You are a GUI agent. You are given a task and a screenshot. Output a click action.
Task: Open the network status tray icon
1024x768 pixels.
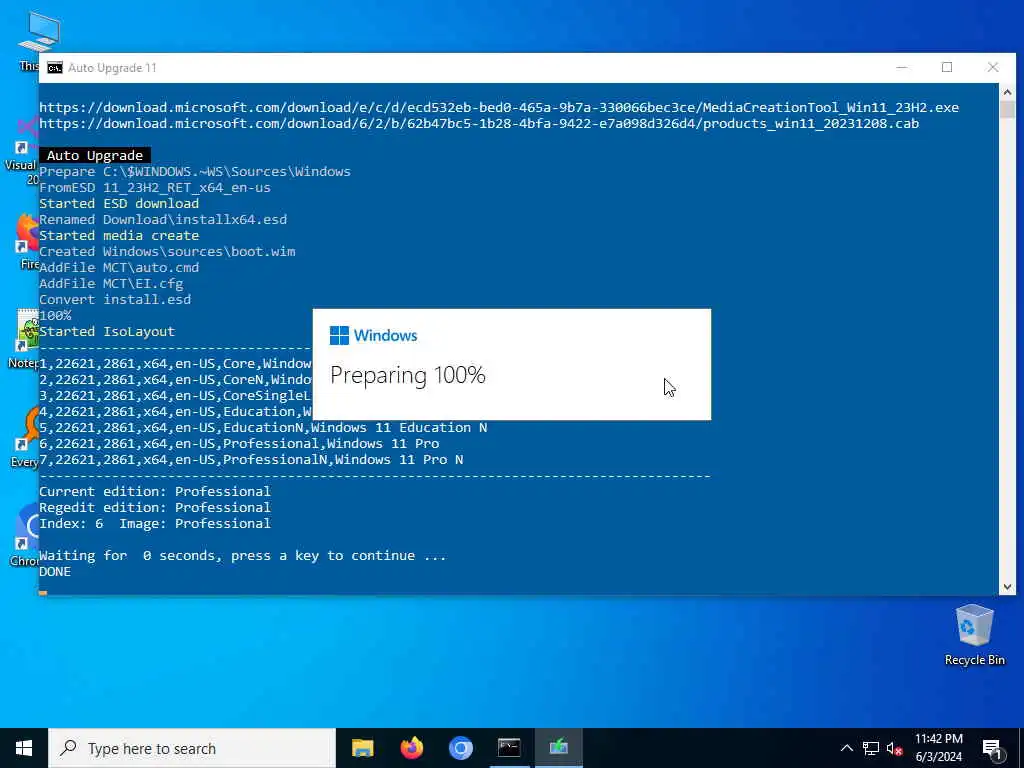coord(871,748)
